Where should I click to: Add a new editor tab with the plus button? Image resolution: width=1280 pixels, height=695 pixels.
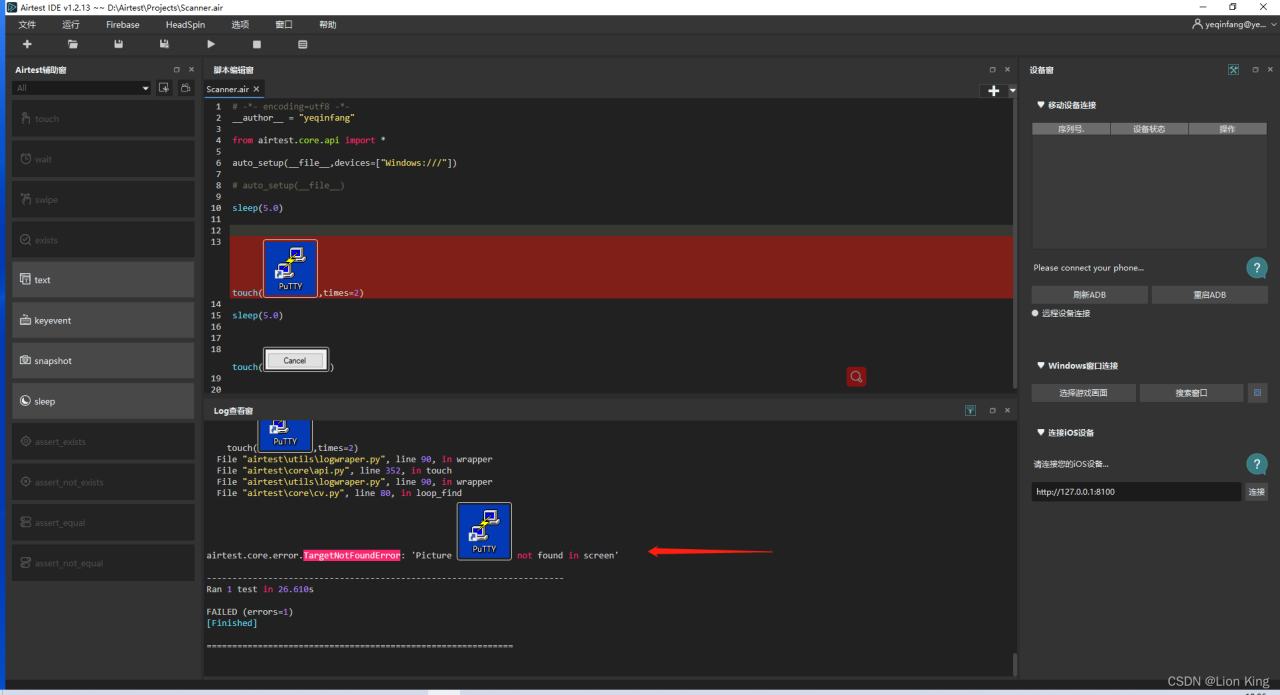click(993, 90)
